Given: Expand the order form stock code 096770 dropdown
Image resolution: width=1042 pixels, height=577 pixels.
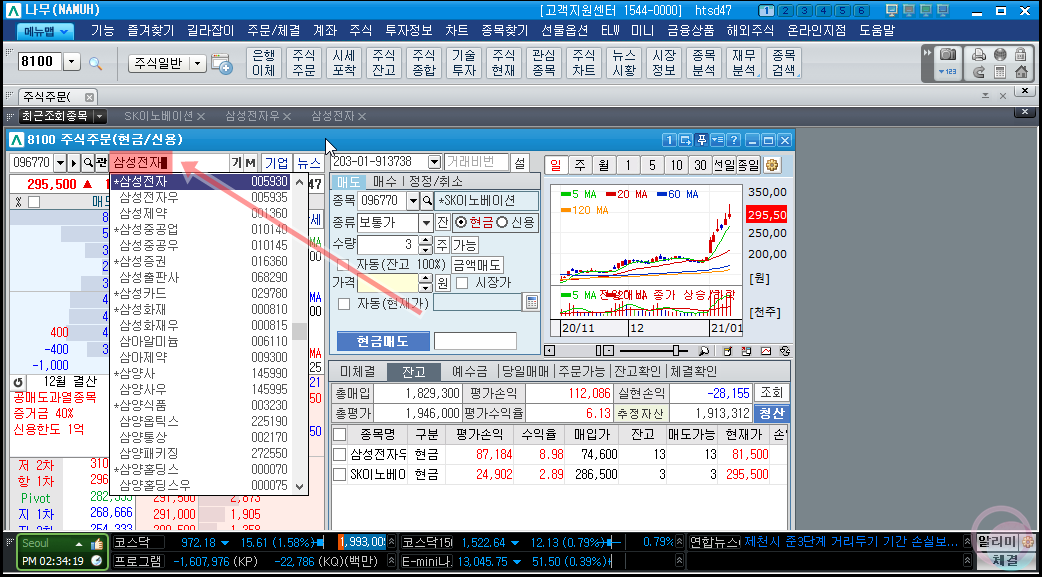Looking at the screenshot, I should pos(413,201).
